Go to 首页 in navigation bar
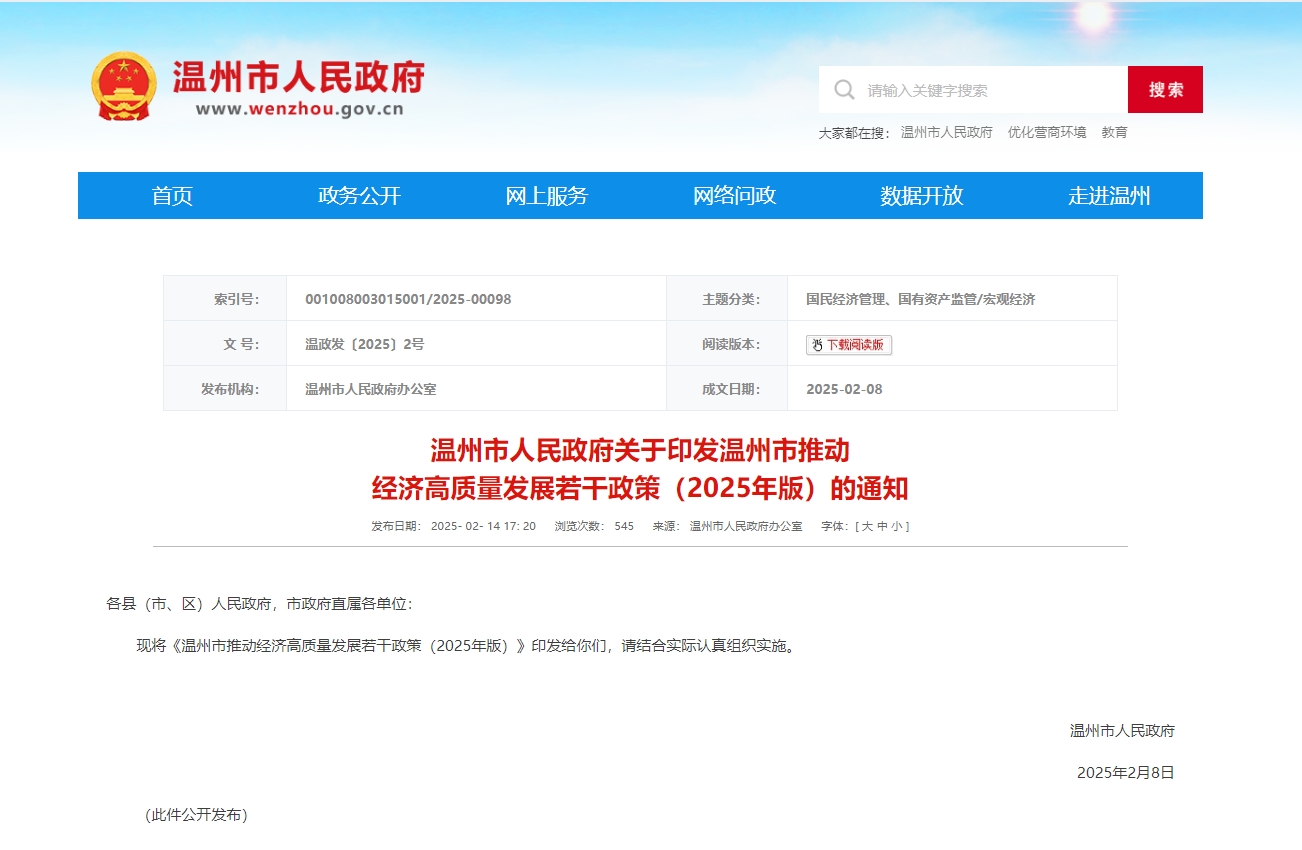 click(172, 196)
